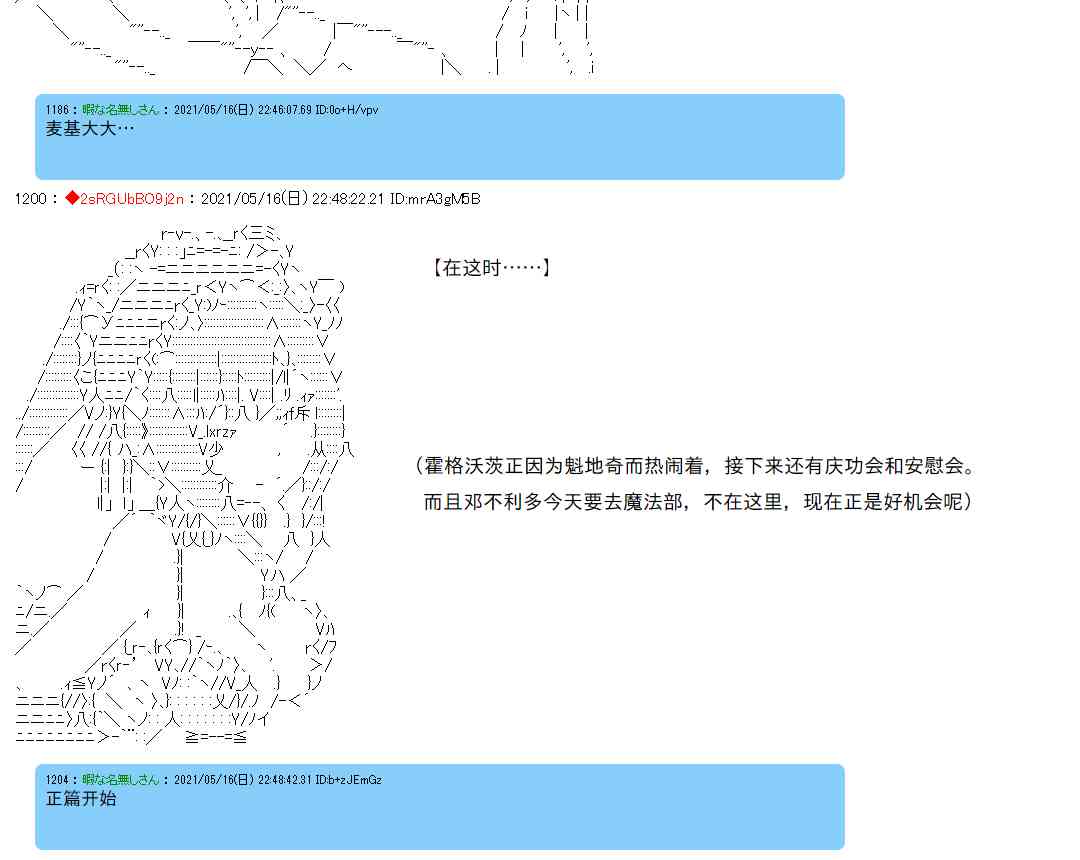The image size is (1080, 860).
Task: Click the 麦基大大 comment text
Action: tap(90, 129)
